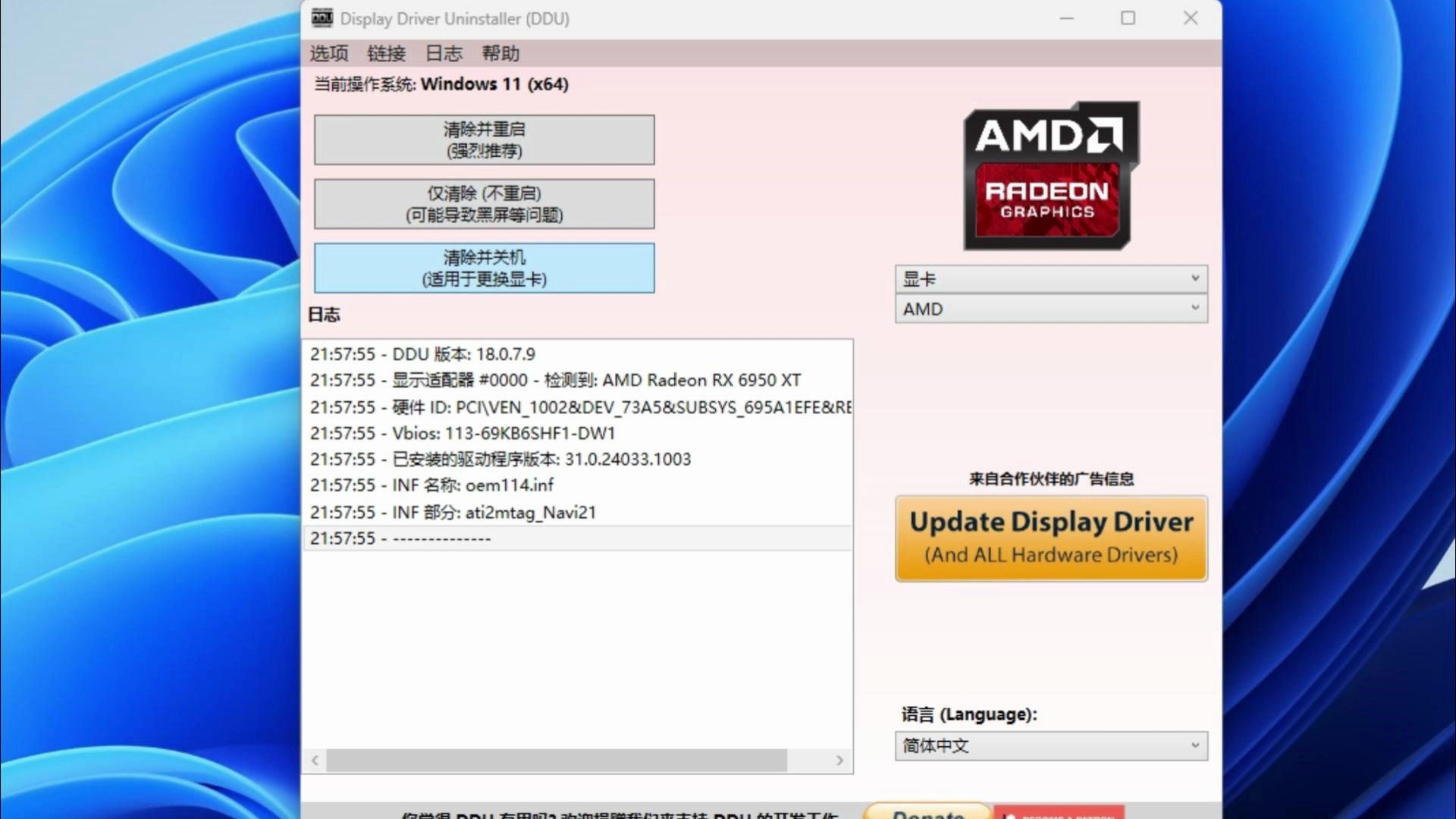Open the 链接 menu
Screen dimensions: 1456x819
(387, 53)
